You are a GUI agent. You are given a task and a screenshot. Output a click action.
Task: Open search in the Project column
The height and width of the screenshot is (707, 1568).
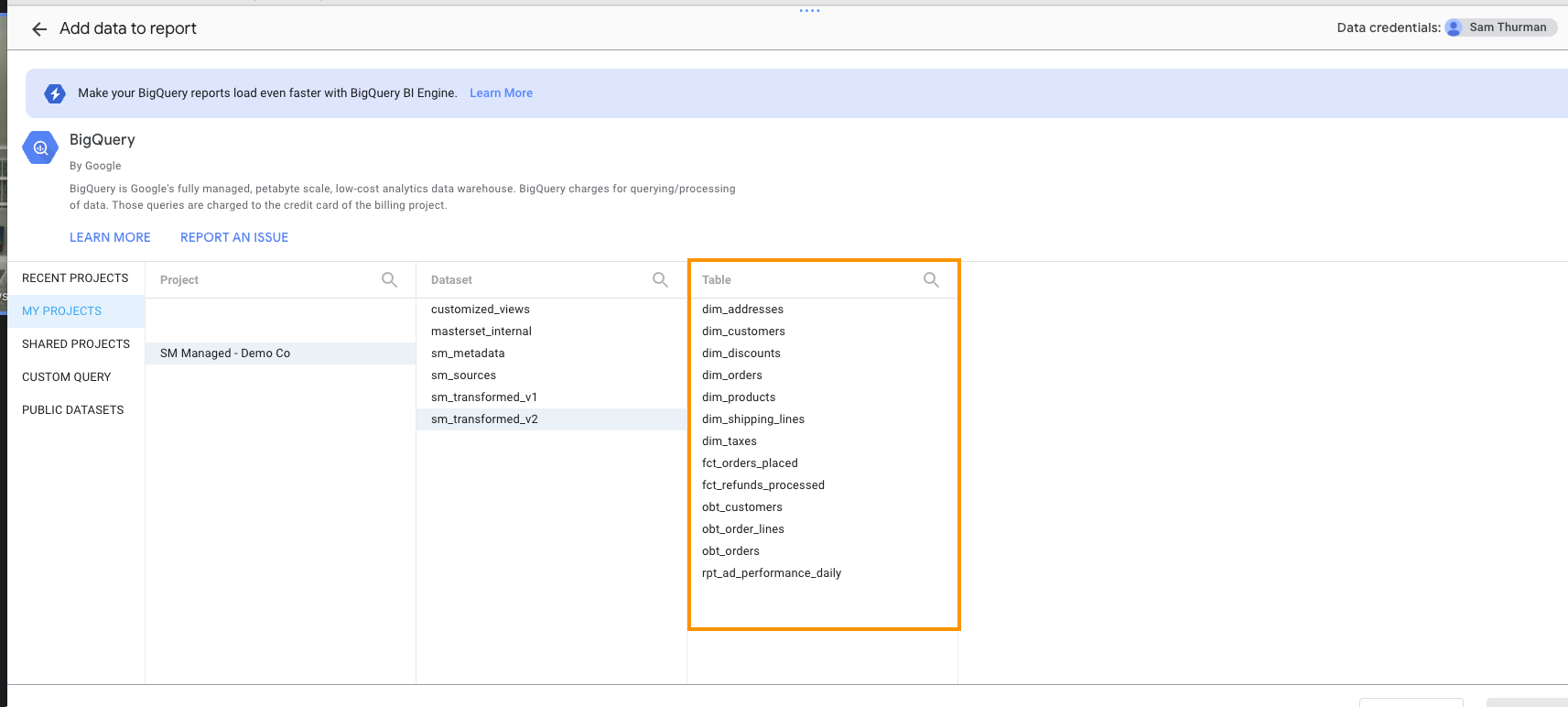pyautogui.click(x=389, y=280)
